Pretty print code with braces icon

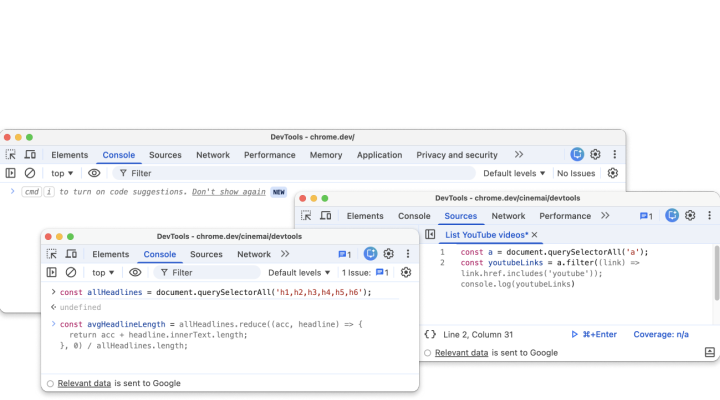(430, 334)
